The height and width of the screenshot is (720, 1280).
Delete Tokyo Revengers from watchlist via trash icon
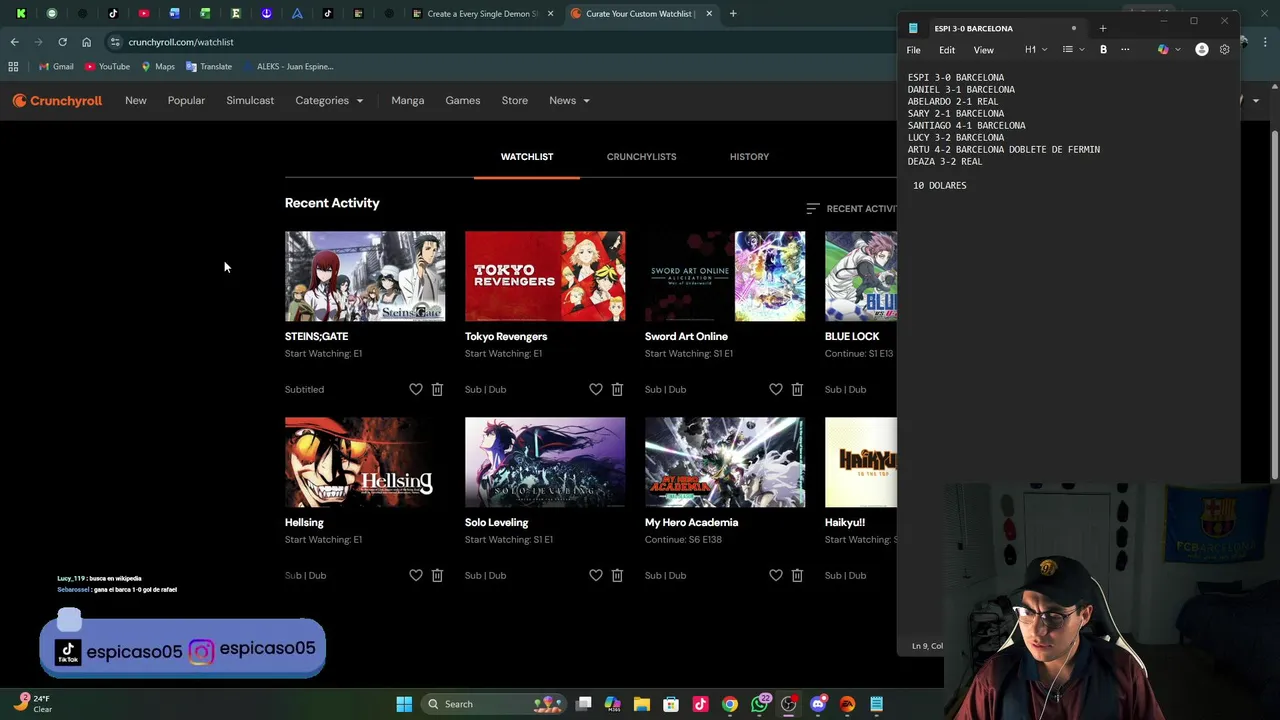[x=617, y=389]
